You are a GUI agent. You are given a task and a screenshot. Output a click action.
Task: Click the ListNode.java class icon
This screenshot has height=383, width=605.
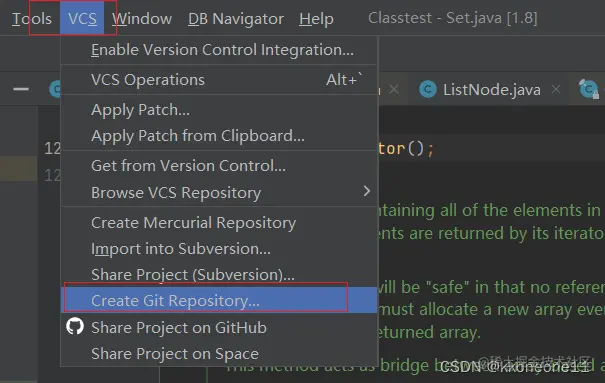tap(428, 89)
